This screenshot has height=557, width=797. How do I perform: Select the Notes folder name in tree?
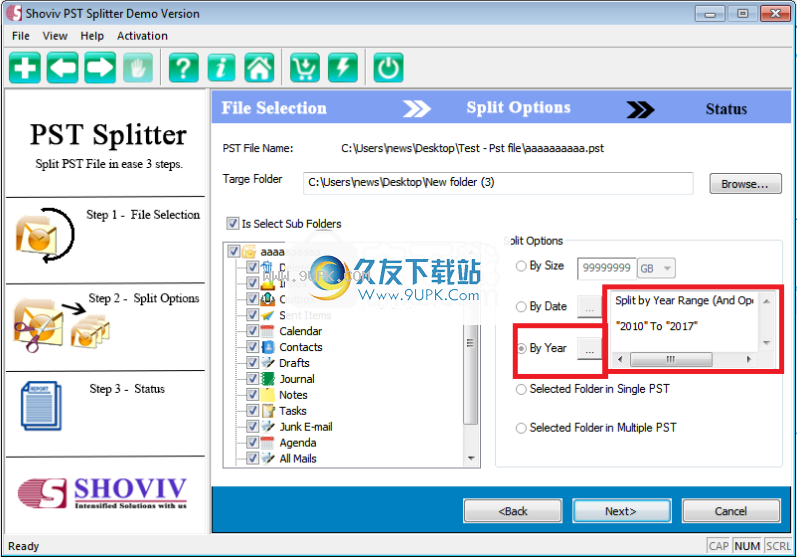point(293,395)
